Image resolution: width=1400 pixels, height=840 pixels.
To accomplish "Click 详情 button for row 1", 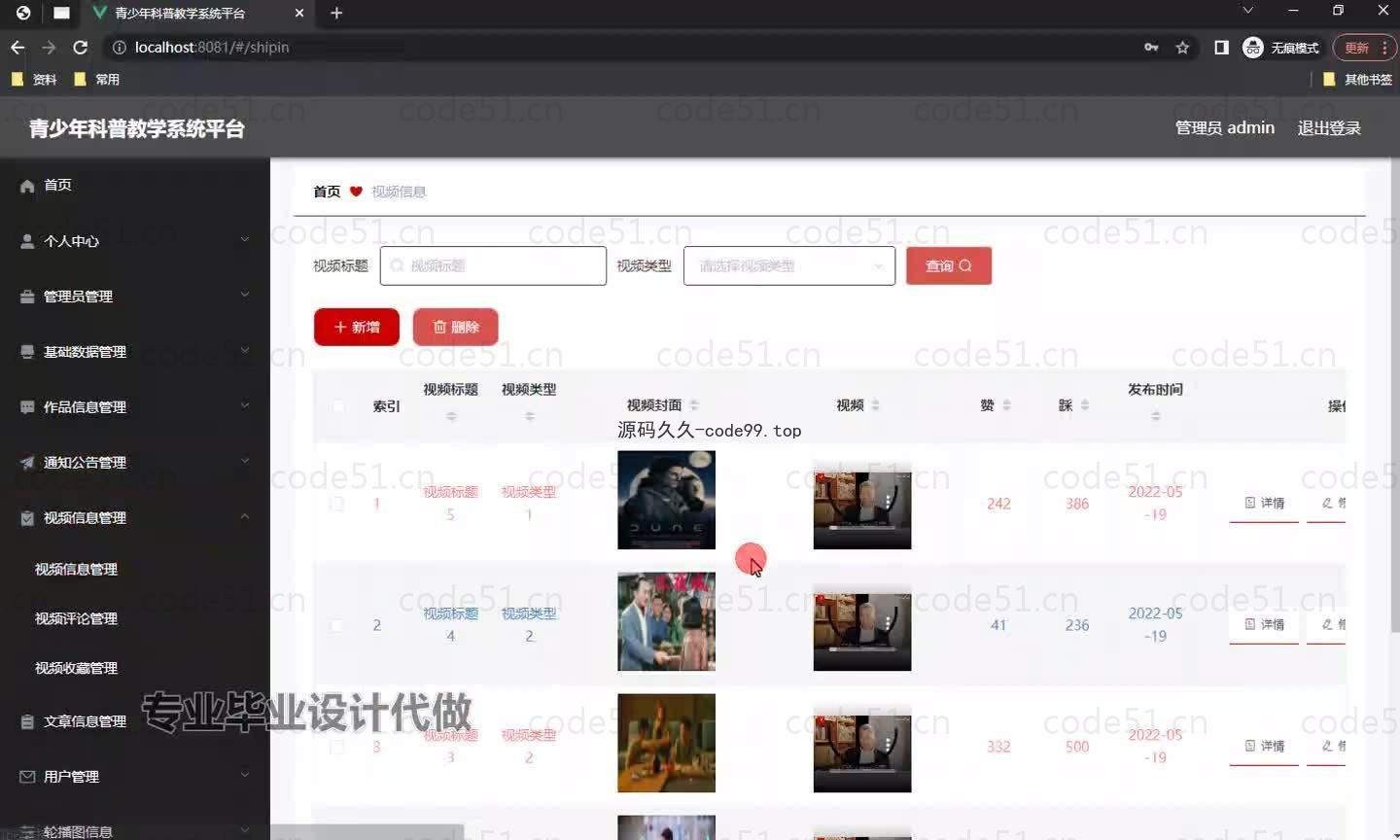I will click(x=1264, y=504).
